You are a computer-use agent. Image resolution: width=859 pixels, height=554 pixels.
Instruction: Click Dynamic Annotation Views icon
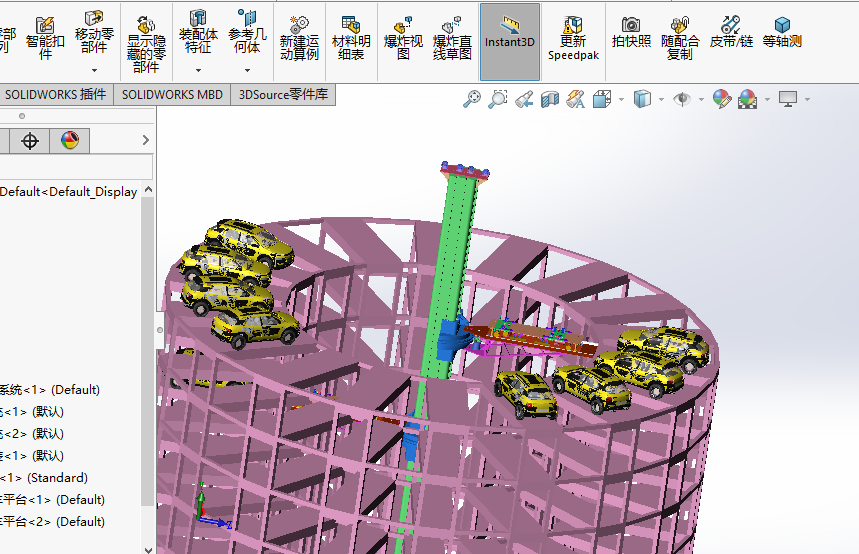pyautogui.click(x=575, y=99)
